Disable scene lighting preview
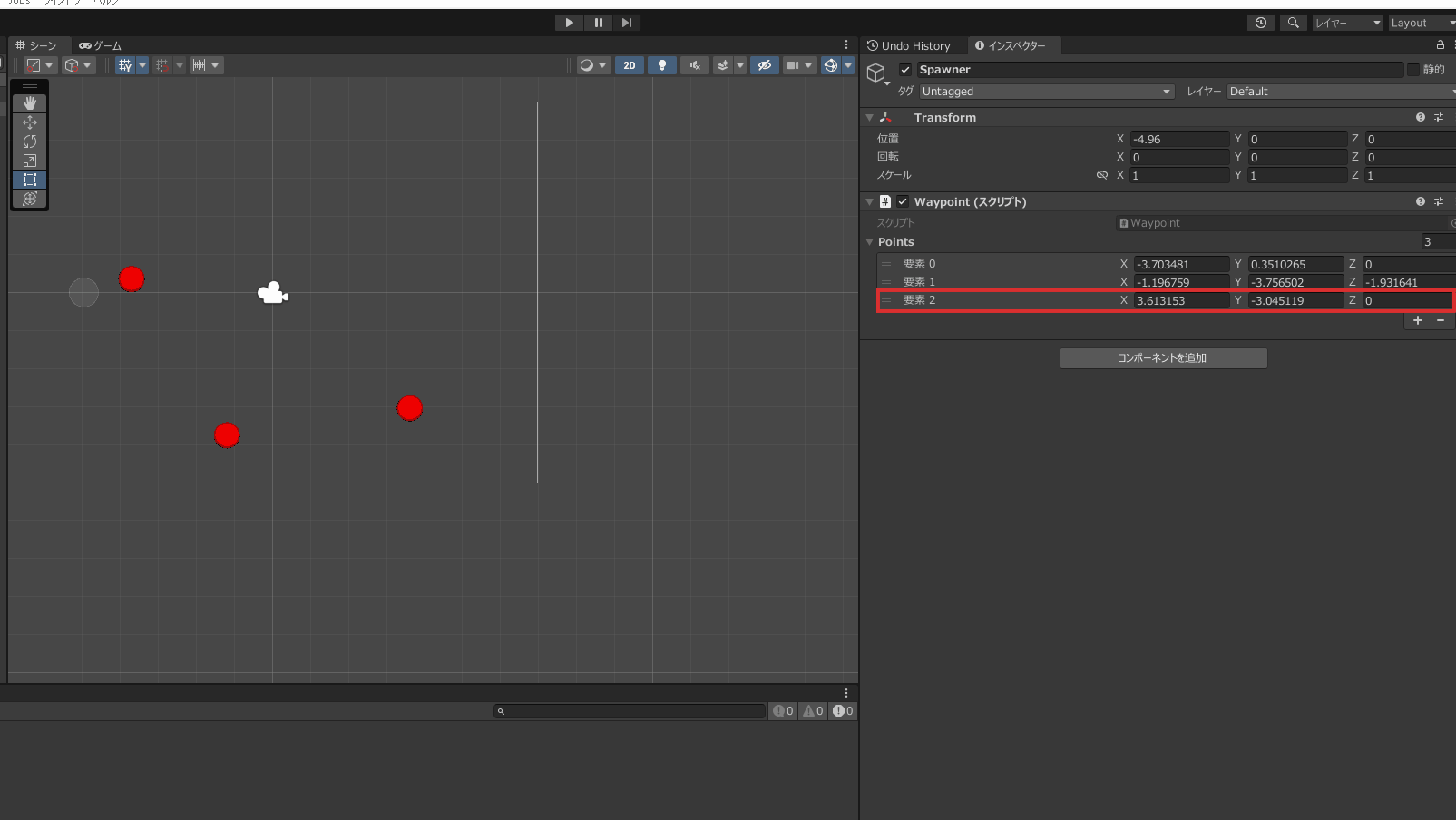The height and width of the screenshot is (820, 1456). (x=661, y=64)
